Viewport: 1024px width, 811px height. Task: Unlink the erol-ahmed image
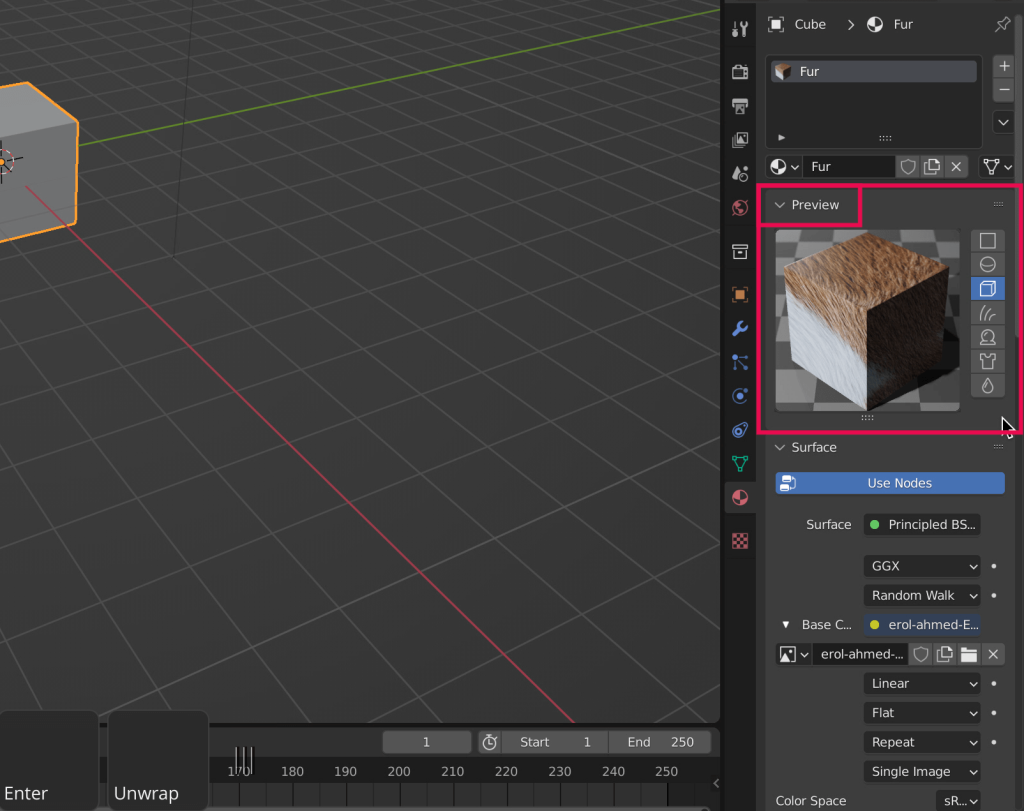993,654
